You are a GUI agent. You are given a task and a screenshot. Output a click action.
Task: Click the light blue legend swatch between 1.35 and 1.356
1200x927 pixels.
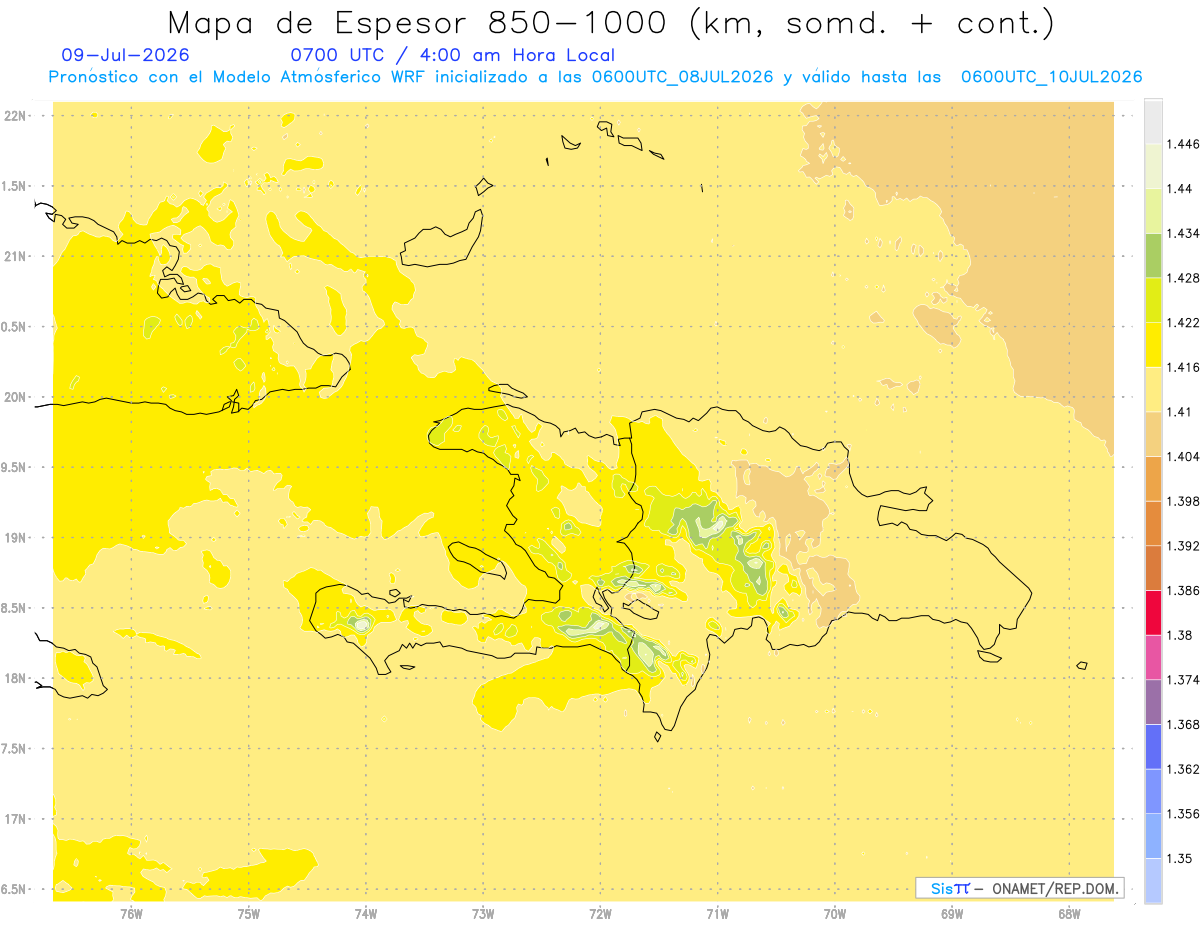click(1153, 836)
